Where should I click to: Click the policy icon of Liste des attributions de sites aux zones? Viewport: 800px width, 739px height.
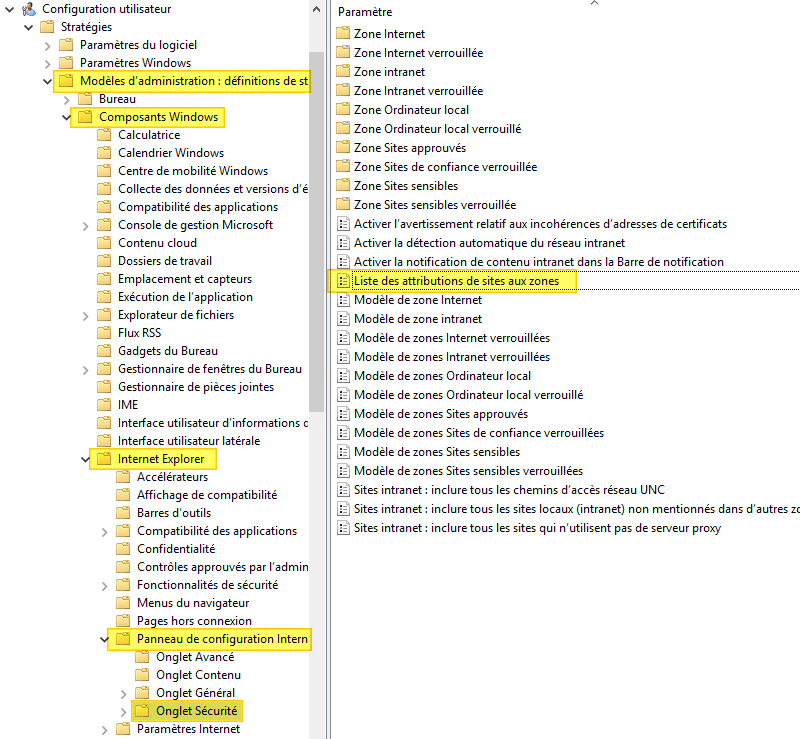coord(343,281)
